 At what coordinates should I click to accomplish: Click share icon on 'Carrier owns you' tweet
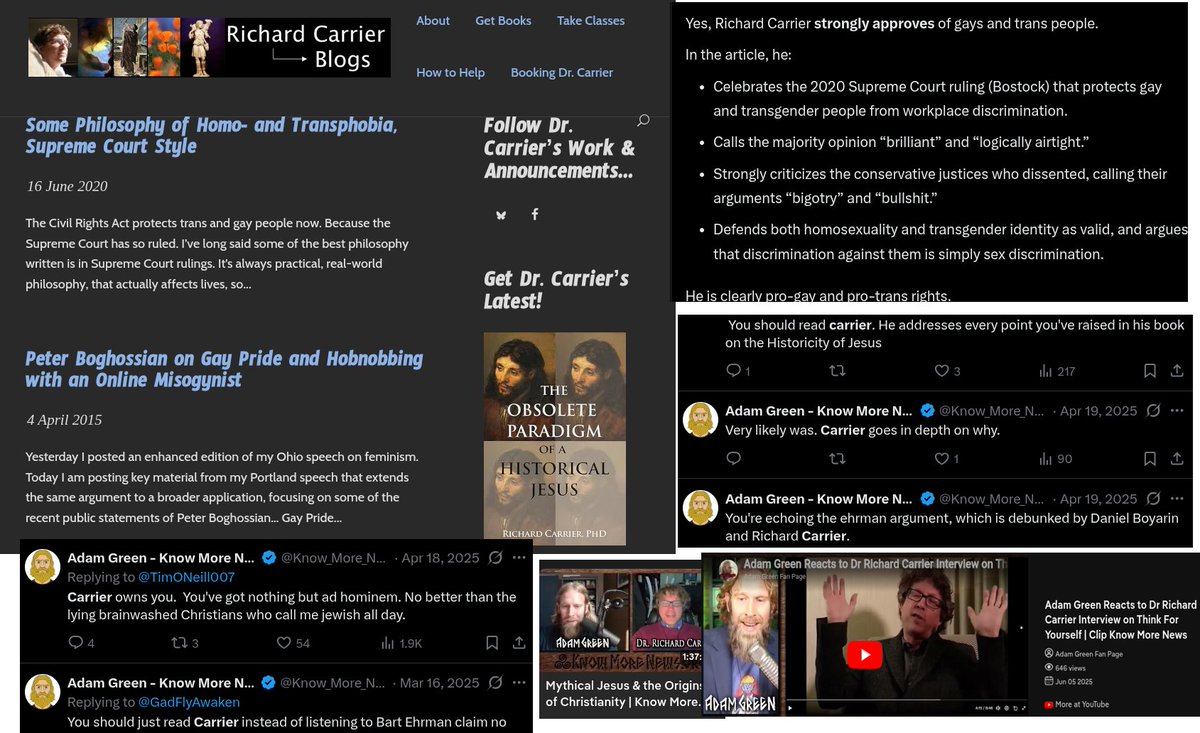point(519,643)
